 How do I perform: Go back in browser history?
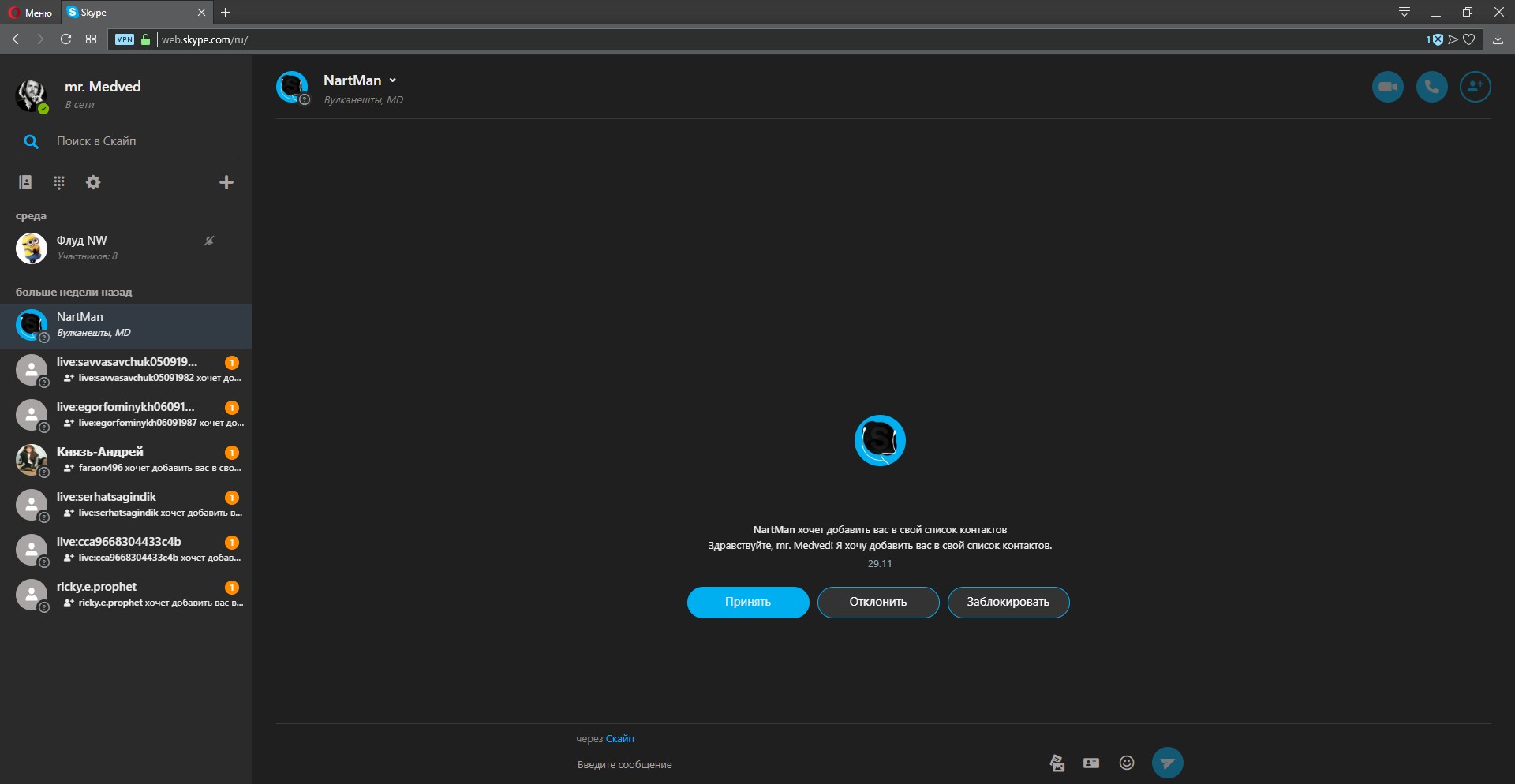(16, 39)
